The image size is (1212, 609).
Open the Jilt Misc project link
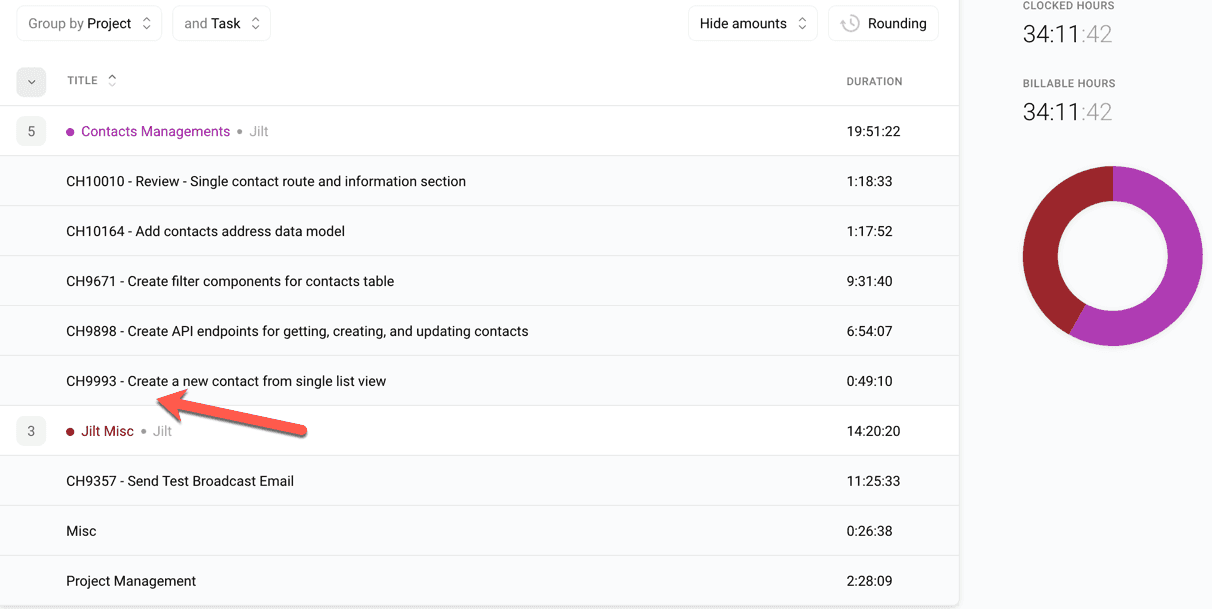[107, 431]
